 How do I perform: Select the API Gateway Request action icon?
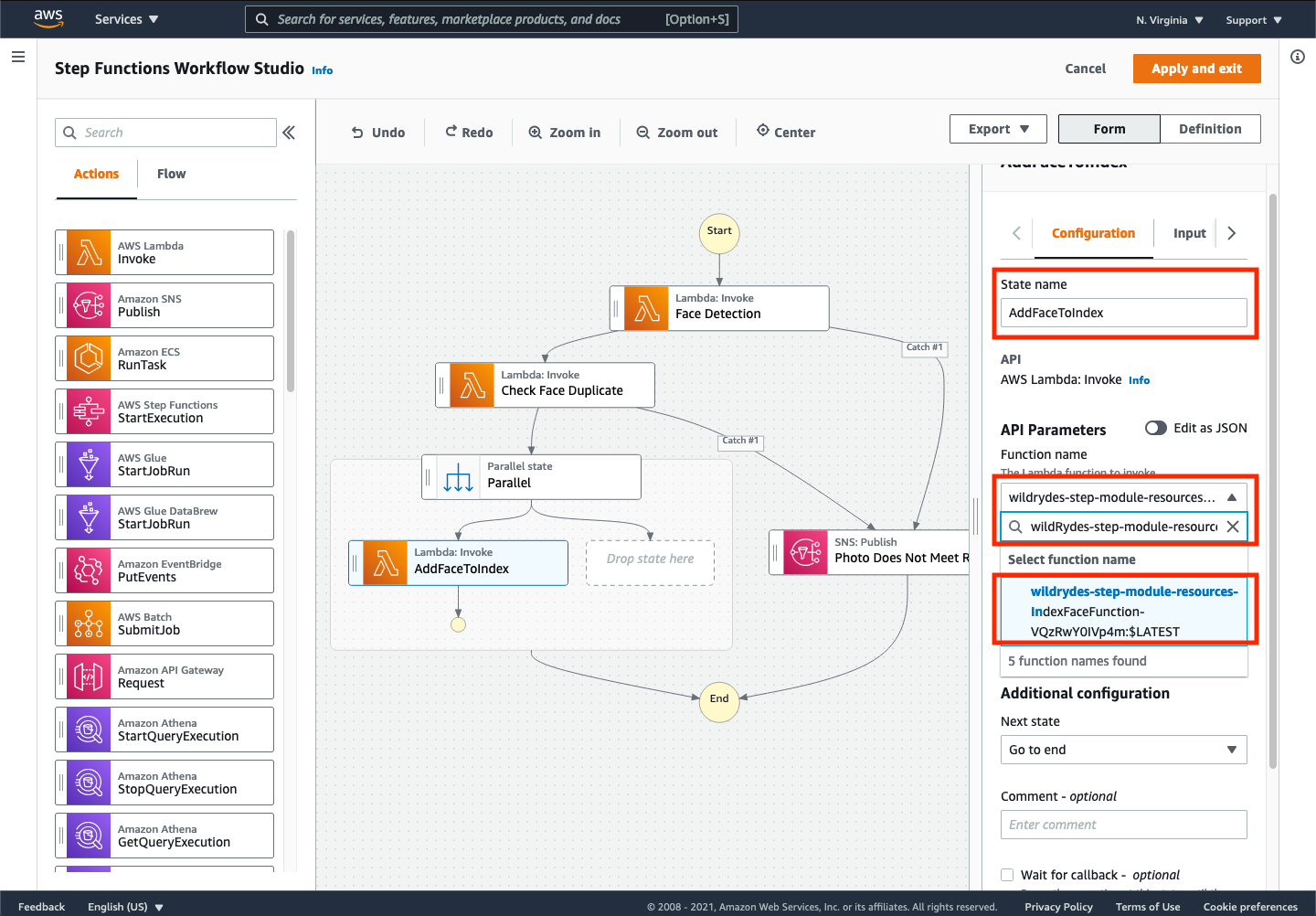coord(89,676)
